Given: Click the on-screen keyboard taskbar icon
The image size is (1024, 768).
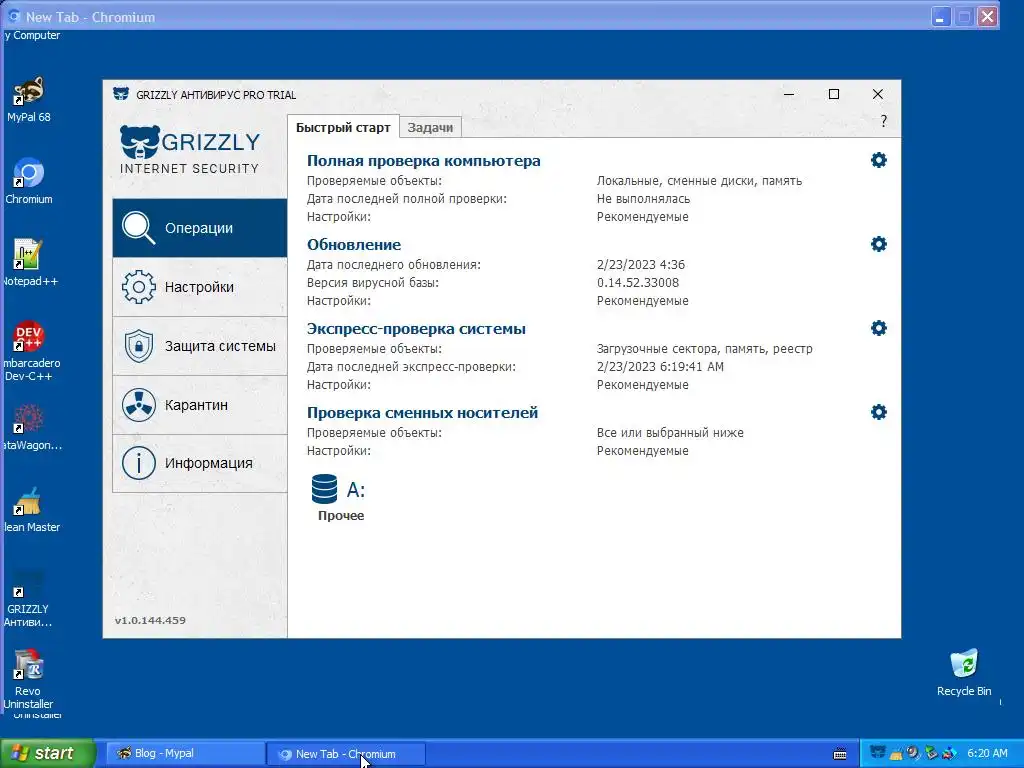Looking at the screenshot, I should 840,754.
